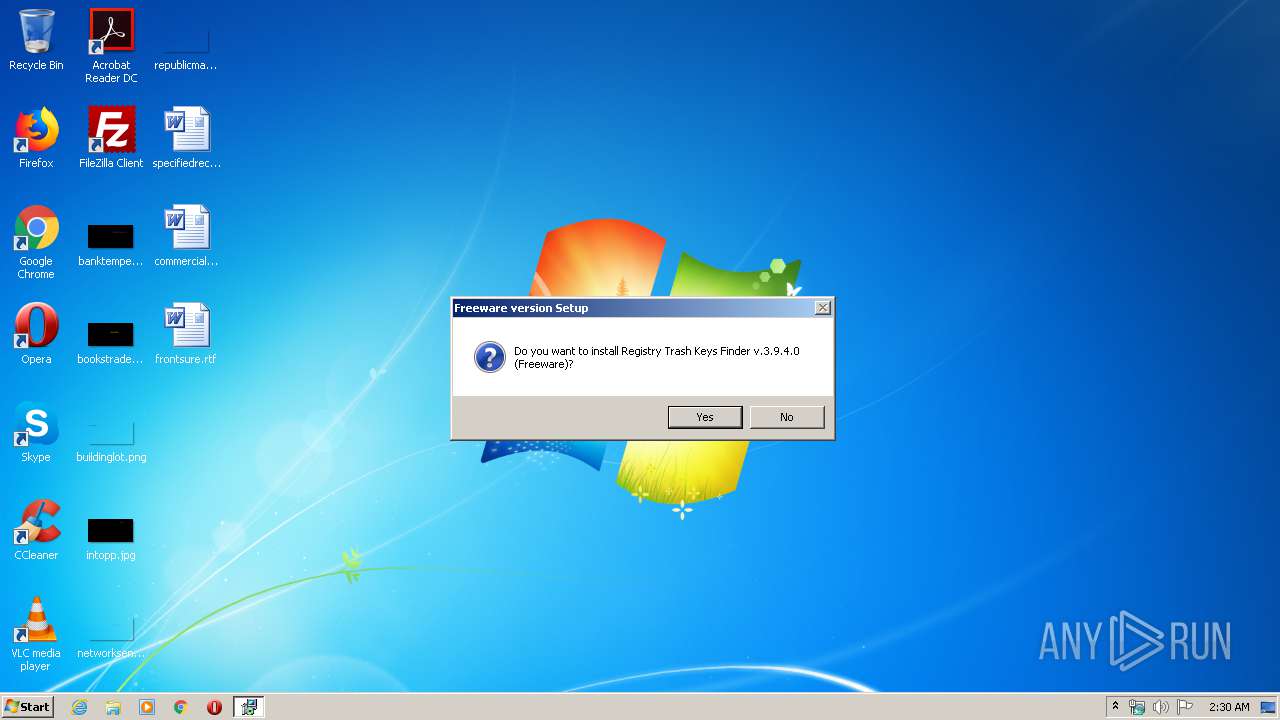Screen dimensions: 1280x720
Task: Select the VLC media player shortcut
Action: tap(36, 634)
